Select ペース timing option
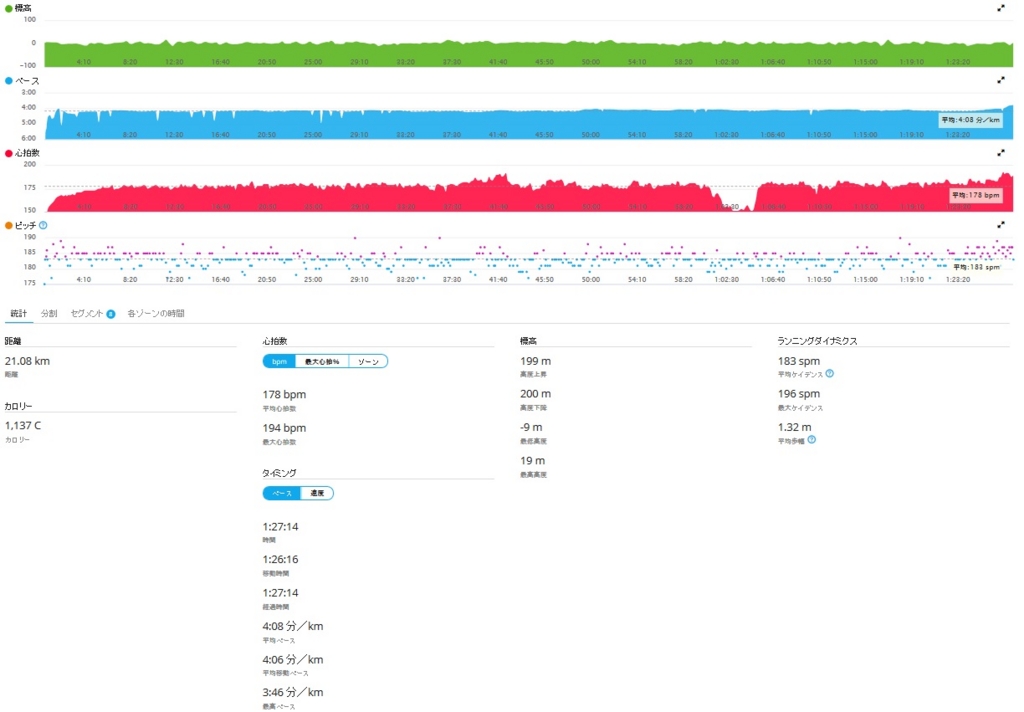 (x=281, y=493)
